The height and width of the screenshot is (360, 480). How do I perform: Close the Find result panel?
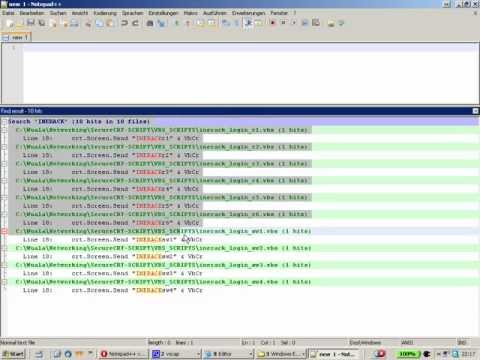(476, 111)
